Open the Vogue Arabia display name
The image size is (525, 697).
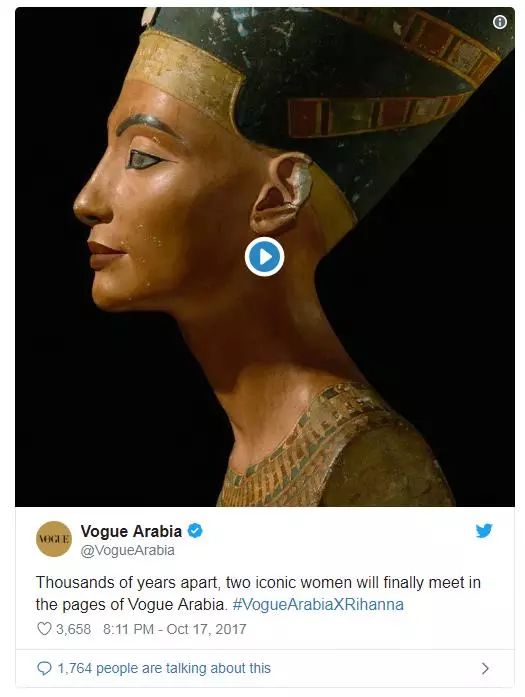click(x=131, y=531)
